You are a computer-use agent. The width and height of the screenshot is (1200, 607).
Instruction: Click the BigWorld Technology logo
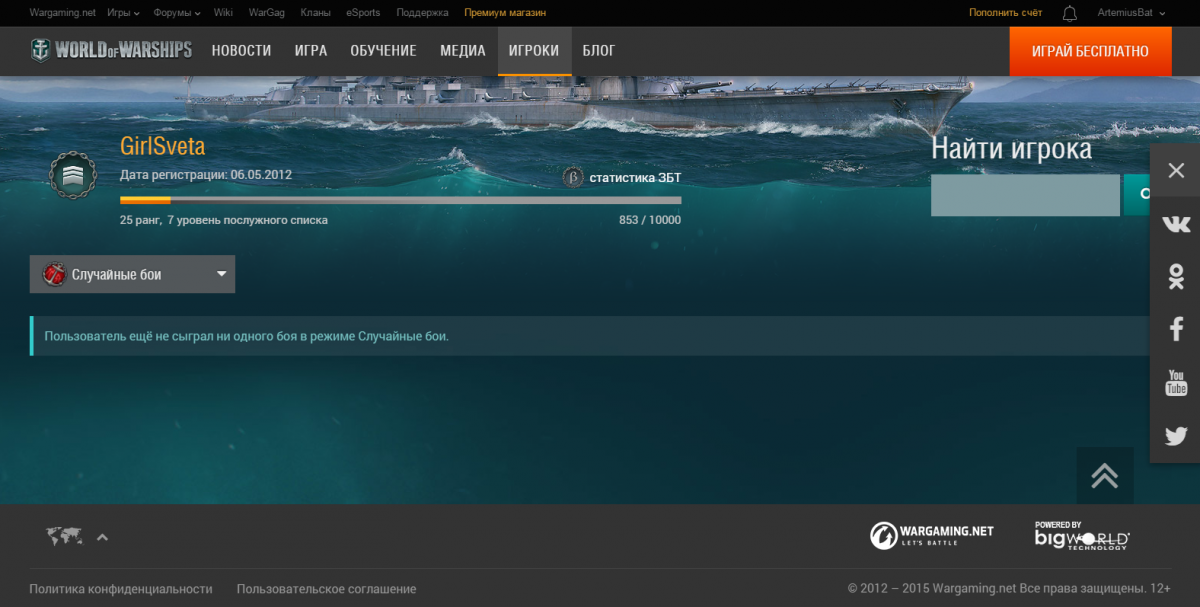coord(1082,535)
